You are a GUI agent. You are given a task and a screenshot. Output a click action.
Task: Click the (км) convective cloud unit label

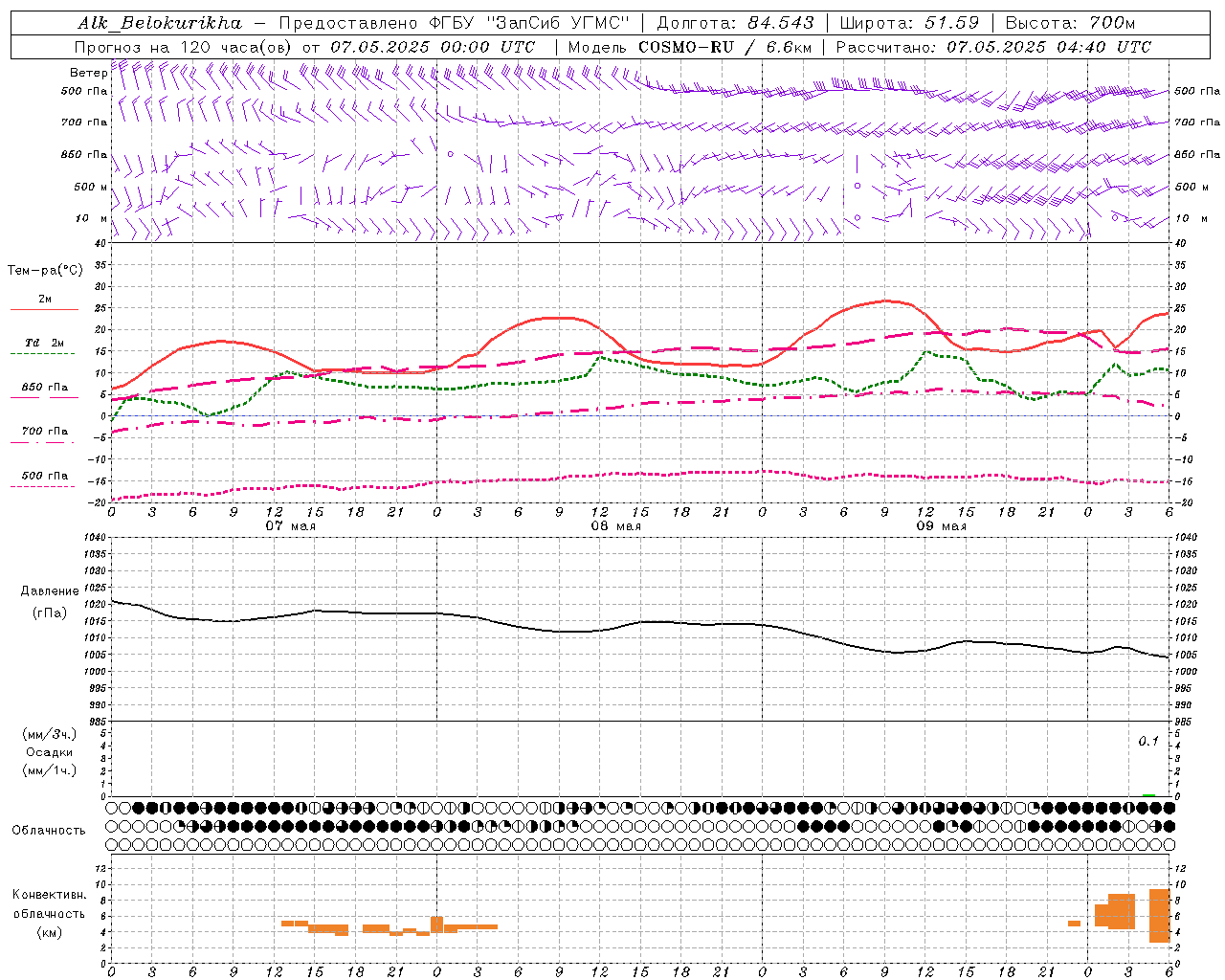pyautogui.click(x=49, y=932)
